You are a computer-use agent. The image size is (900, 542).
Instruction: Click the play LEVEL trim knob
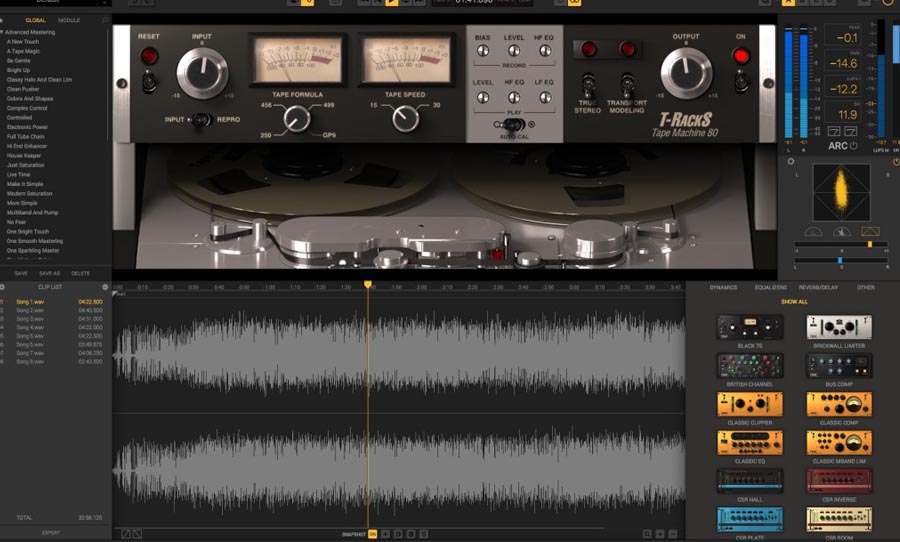pos(483,97)
